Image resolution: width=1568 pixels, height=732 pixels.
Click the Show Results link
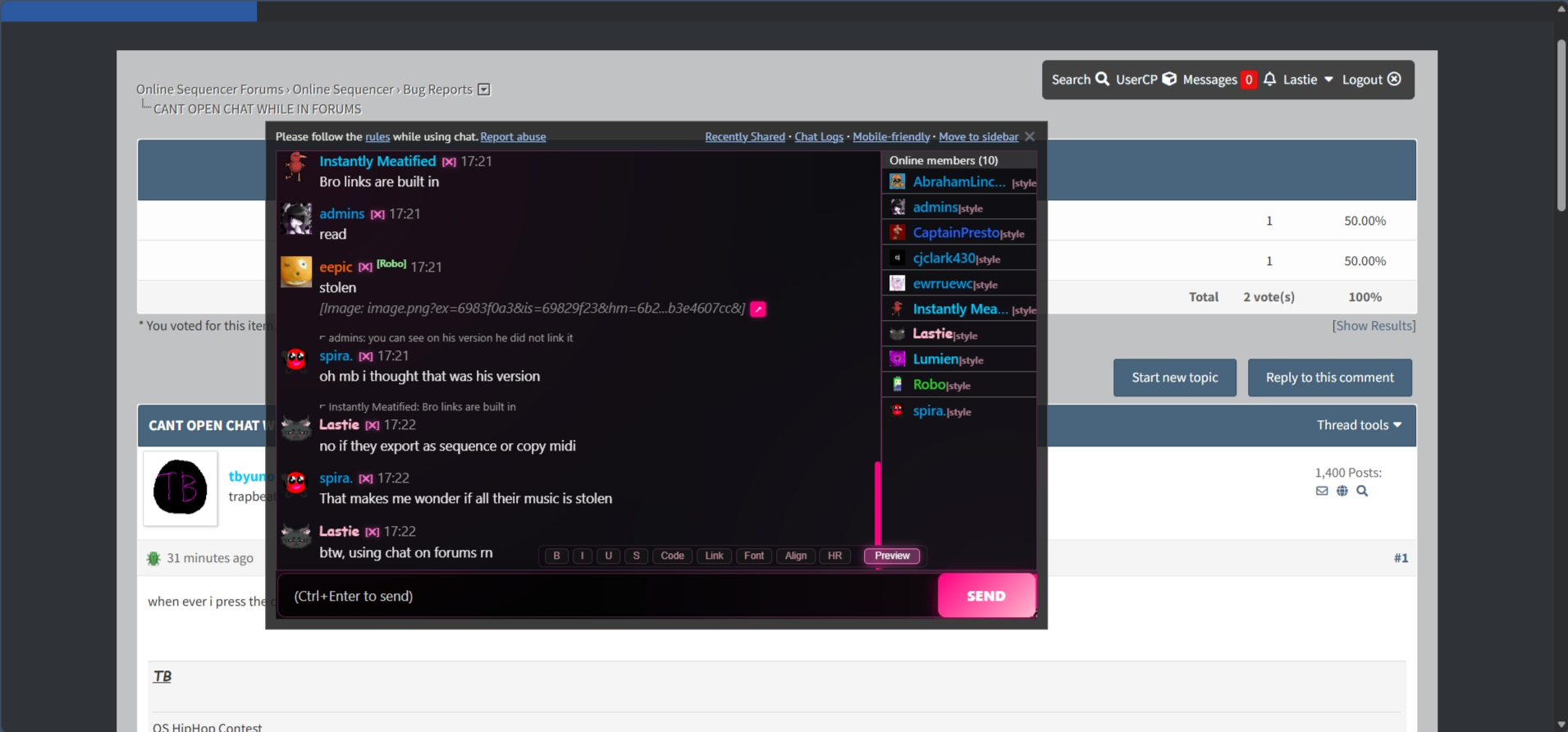(x=1374, y=326)
